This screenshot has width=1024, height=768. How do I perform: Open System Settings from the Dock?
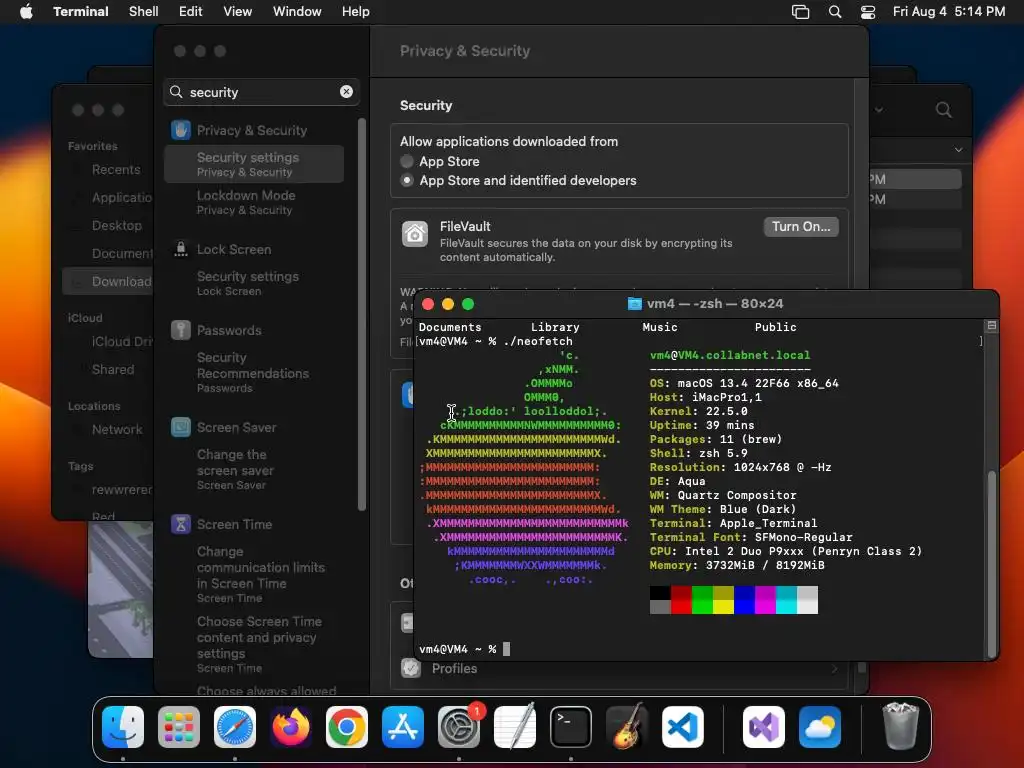pyautogui.click(x=459, y=727)
